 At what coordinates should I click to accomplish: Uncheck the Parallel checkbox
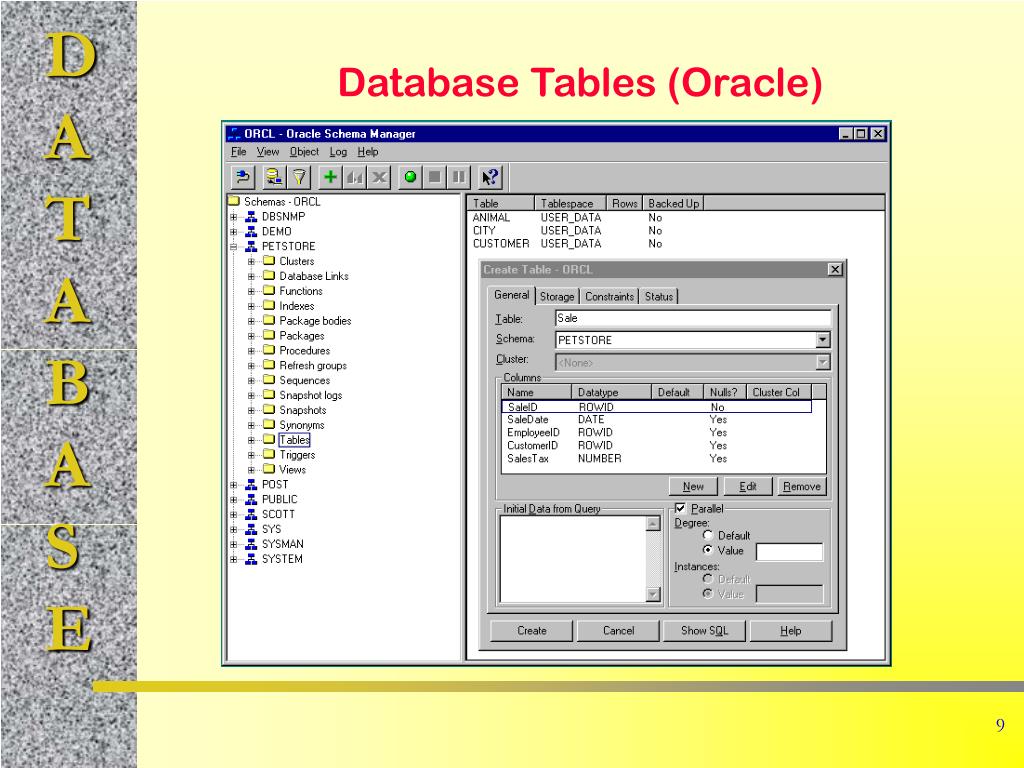(681, 507)
